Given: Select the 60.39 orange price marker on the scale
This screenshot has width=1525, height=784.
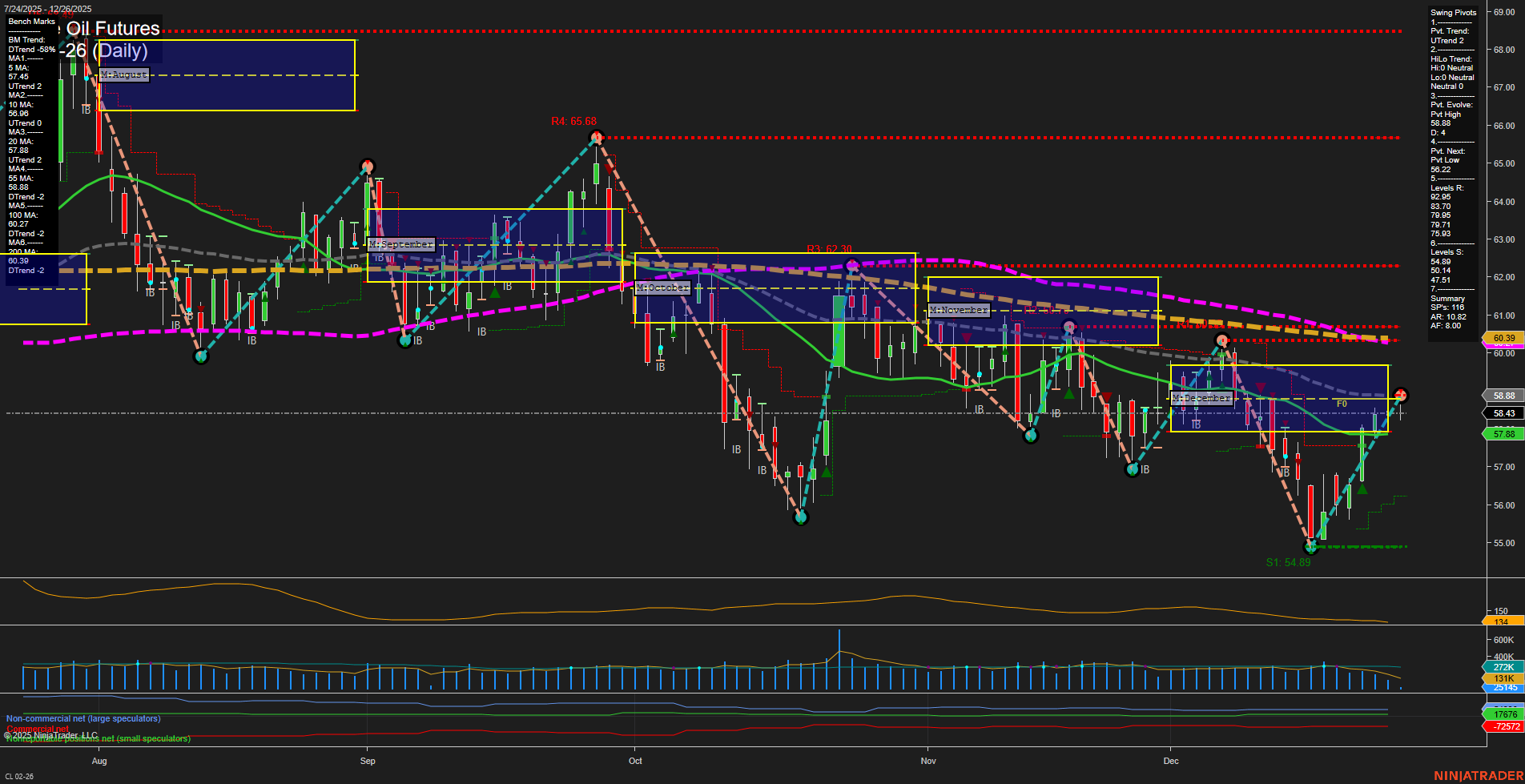Looking at the screenshot, I should 1503,338.
